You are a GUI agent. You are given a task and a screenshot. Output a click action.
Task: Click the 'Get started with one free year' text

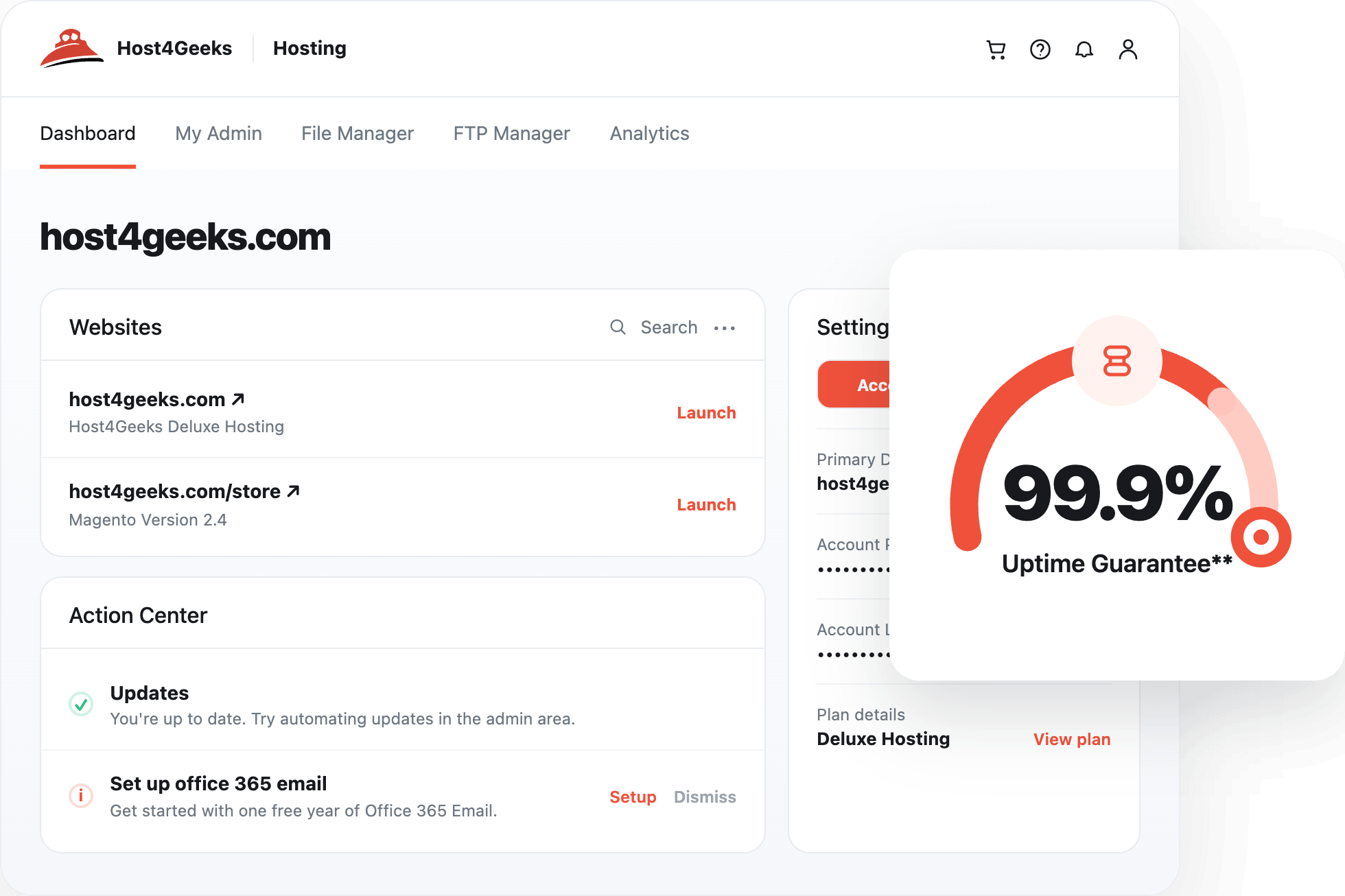[303, 811]
